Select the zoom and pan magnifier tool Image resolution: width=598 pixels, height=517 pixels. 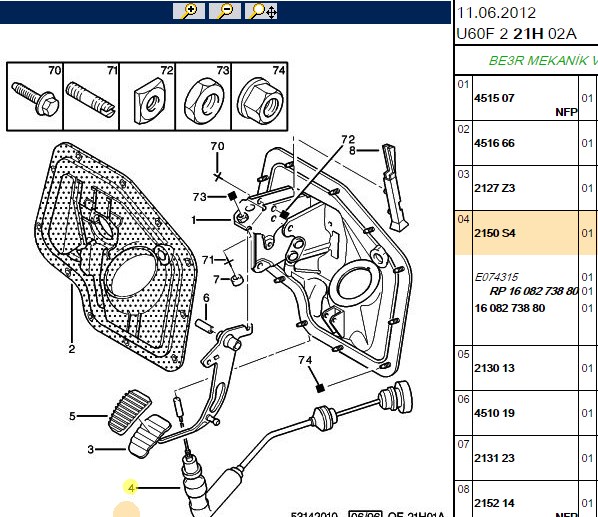point(261,11)
